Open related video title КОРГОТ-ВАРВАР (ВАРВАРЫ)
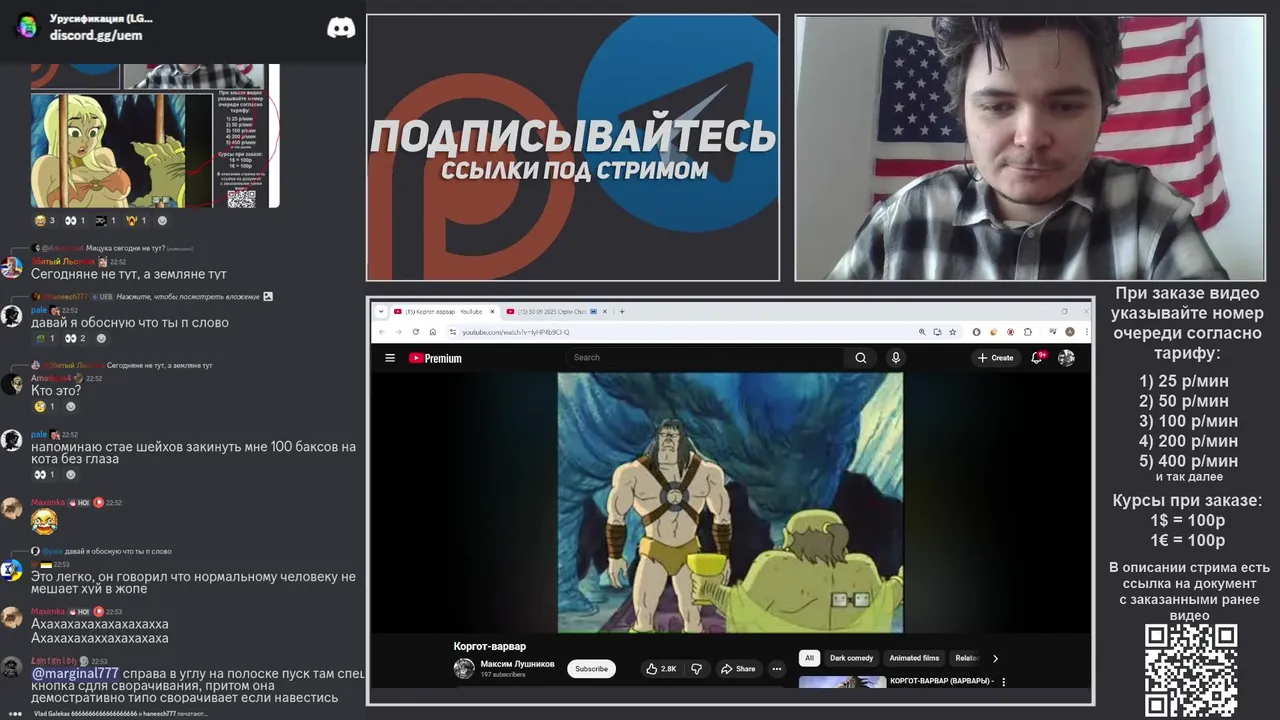 (941, 681)
